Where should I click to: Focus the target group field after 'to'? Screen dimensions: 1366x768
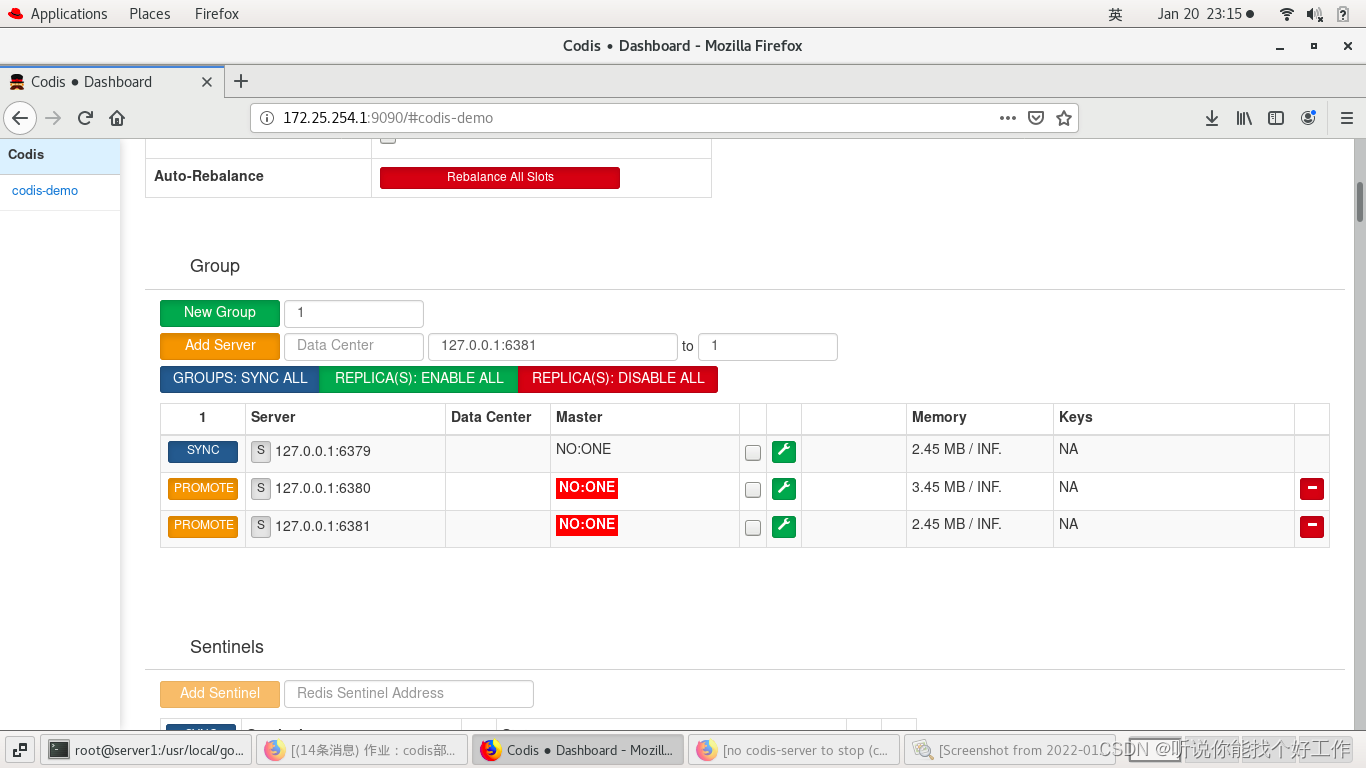[x=768, y=346]
